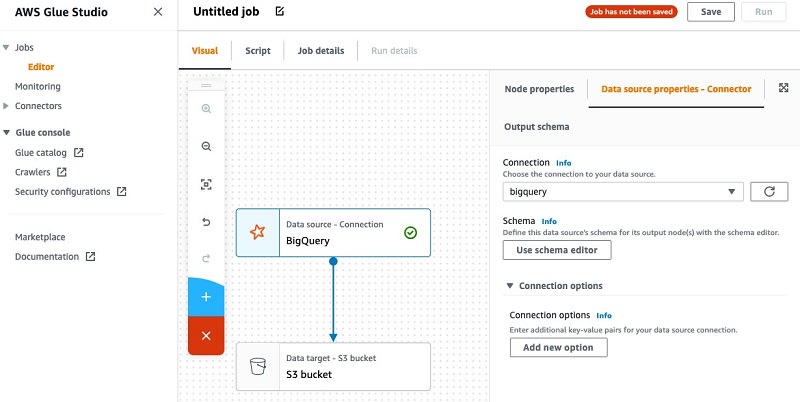Viewport: 800px width, 402px height.
Task: Open Documentation external link icon
Action: [x=90, y=256]
